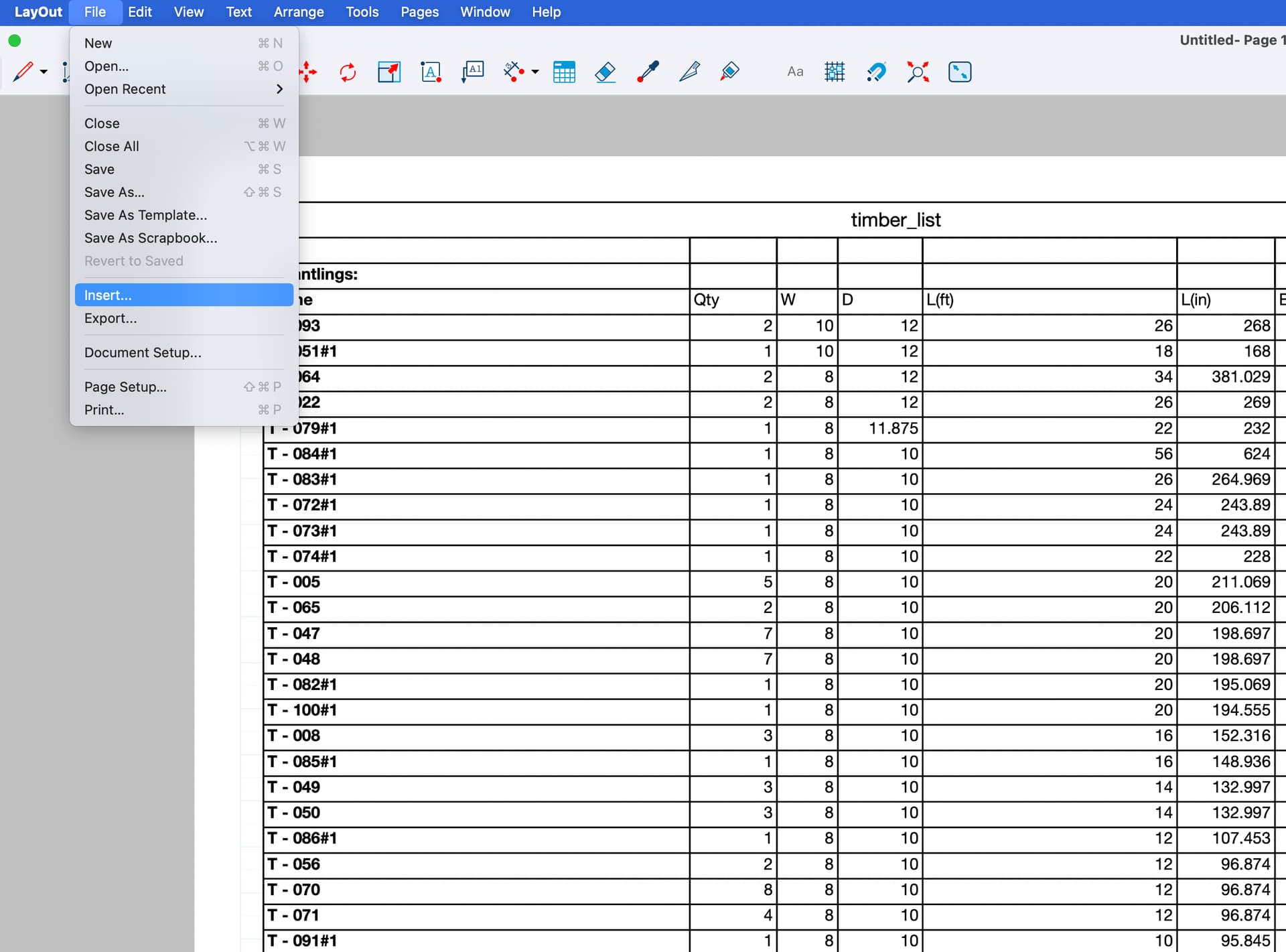Image resolution: width=1286 pixels, height=952 pixels.
Task: Select the Table tool
Action: [x=564, y=72]
